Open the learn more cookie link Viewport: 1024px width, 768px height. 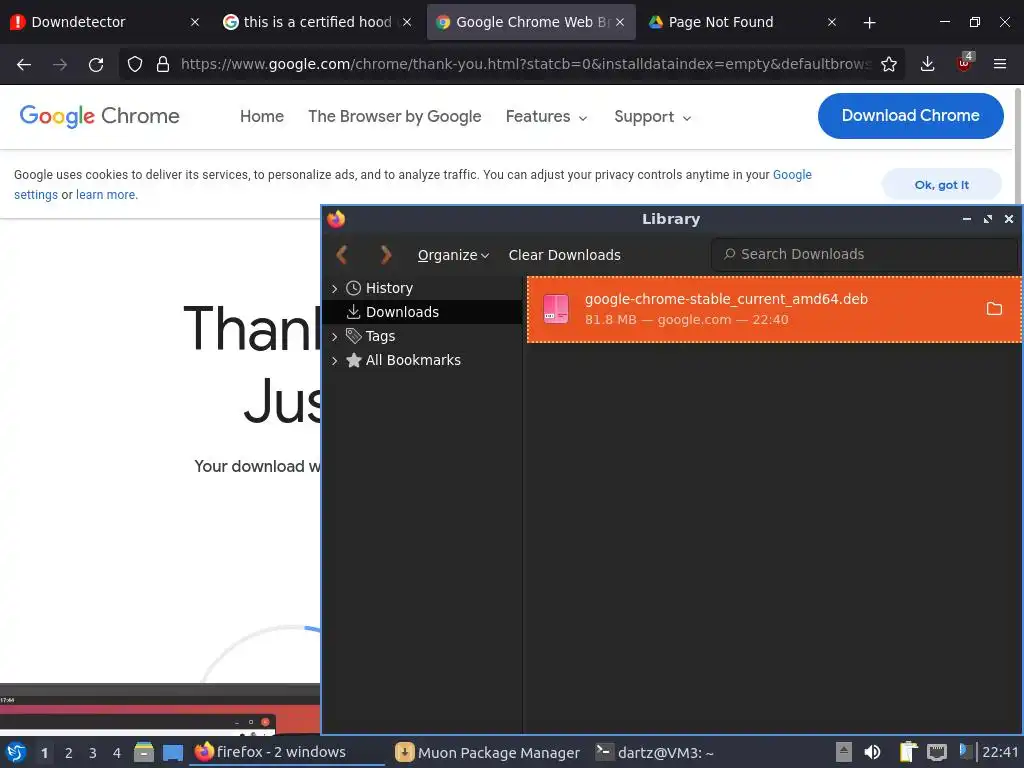click(x=106, y=195)
